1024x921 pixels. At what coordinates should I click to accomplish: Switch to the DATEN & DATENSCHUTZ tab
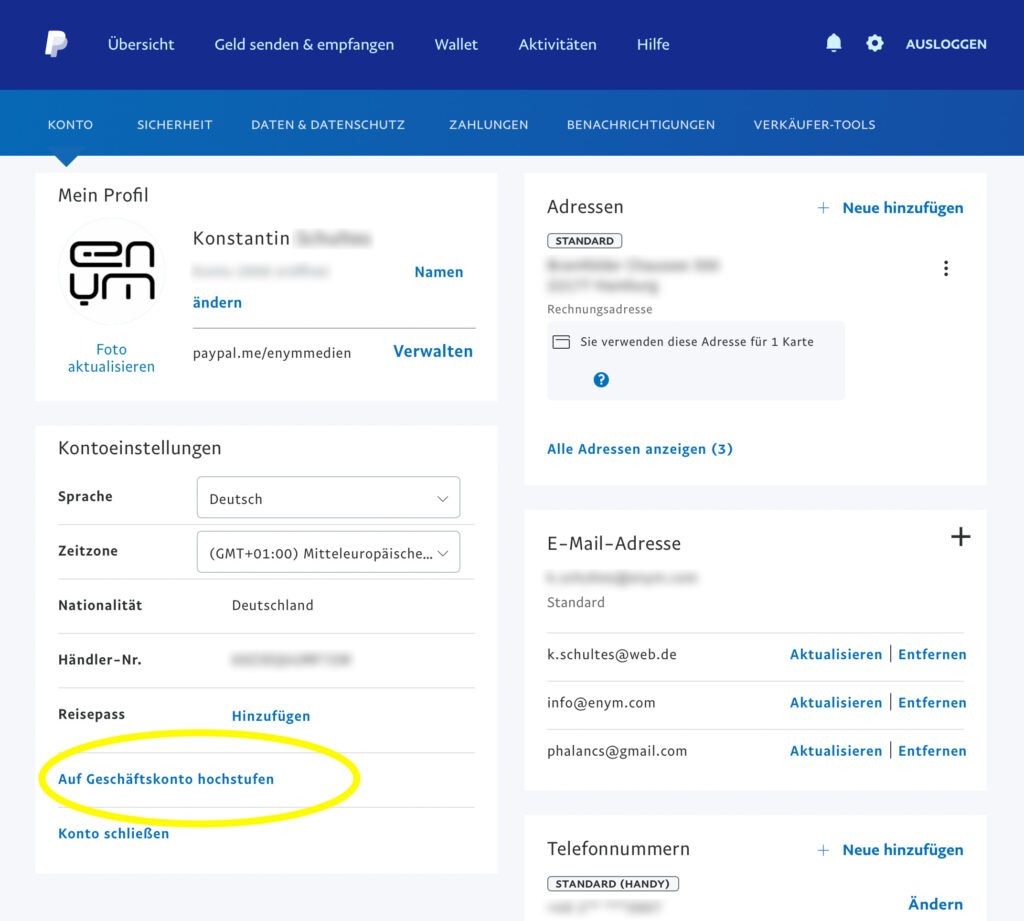[328, 125]
